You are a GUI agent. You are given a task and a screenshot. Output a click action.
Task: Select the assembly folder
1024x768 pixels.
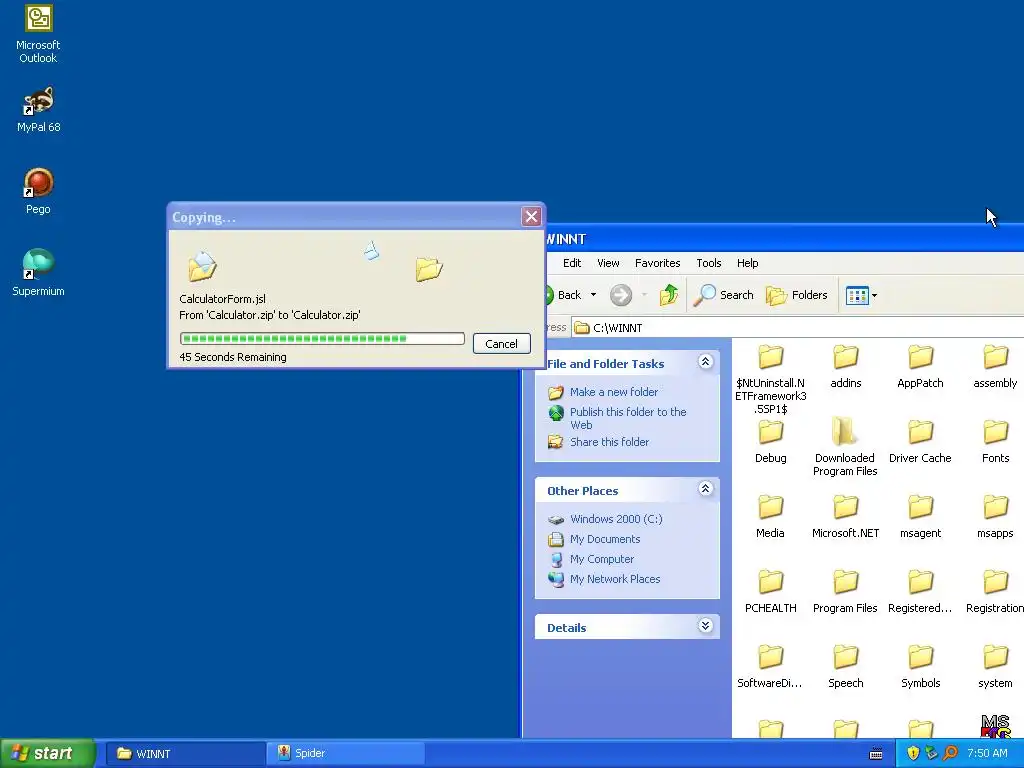point(995,366)
